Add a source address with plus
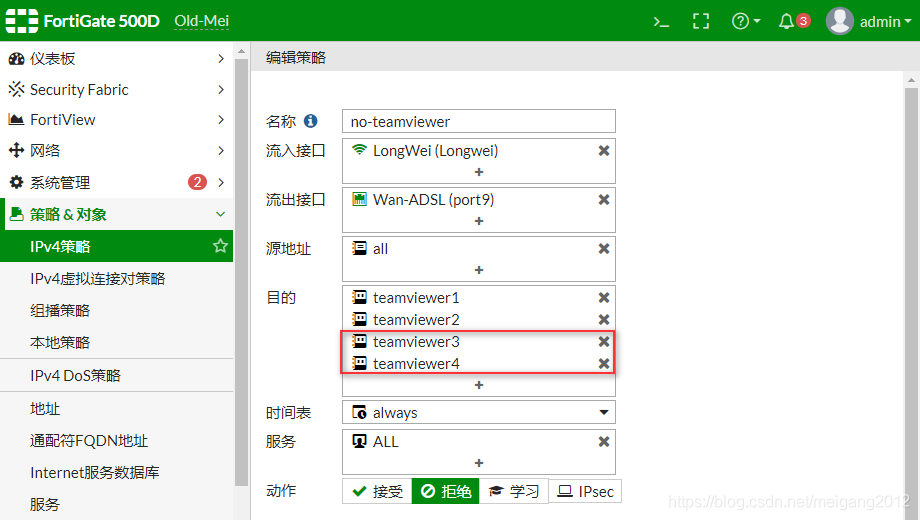920x520 pixels. pyautogui.click(x=479, y=270)
